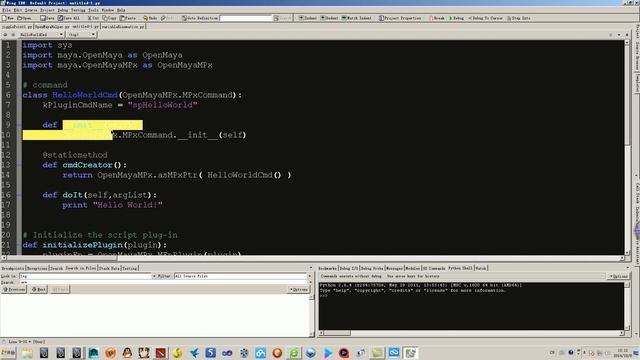Switch to the Debug Probe tab
640x360 pixels.
[372, 268]
